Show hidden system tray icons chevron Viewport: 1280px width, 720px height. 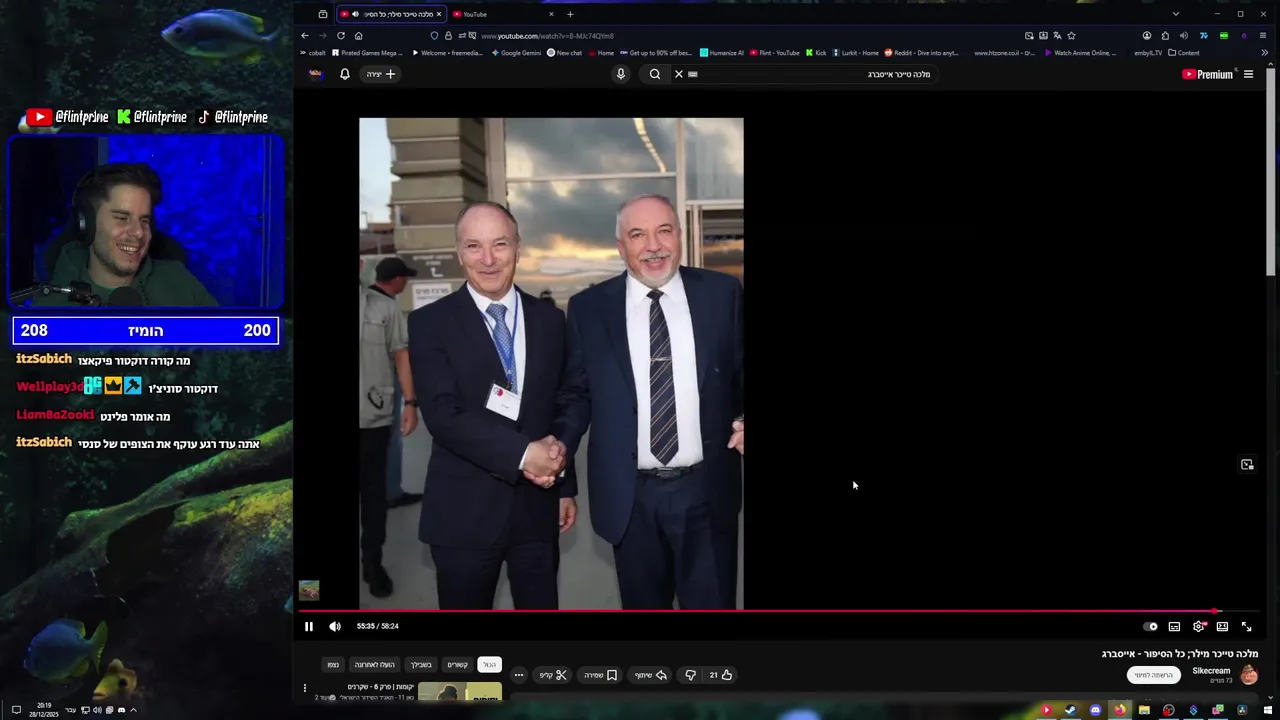(x=133, y=710)
